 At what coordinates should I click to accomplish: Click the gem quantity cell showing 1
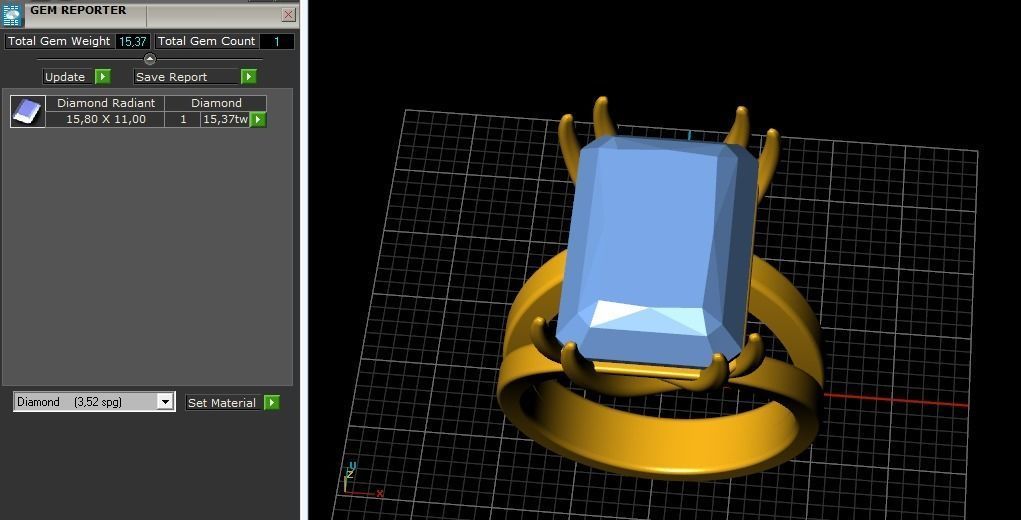point(183,119)
